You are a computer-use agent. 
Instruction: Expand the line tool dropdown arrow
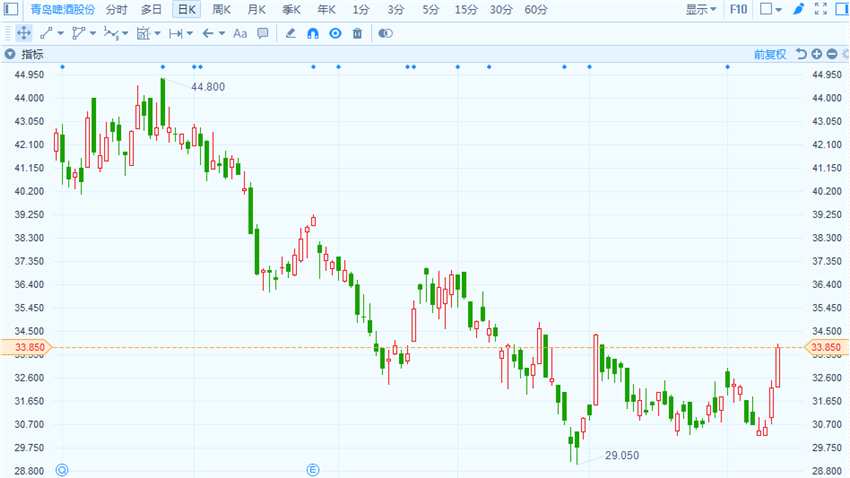pos(60,34)
